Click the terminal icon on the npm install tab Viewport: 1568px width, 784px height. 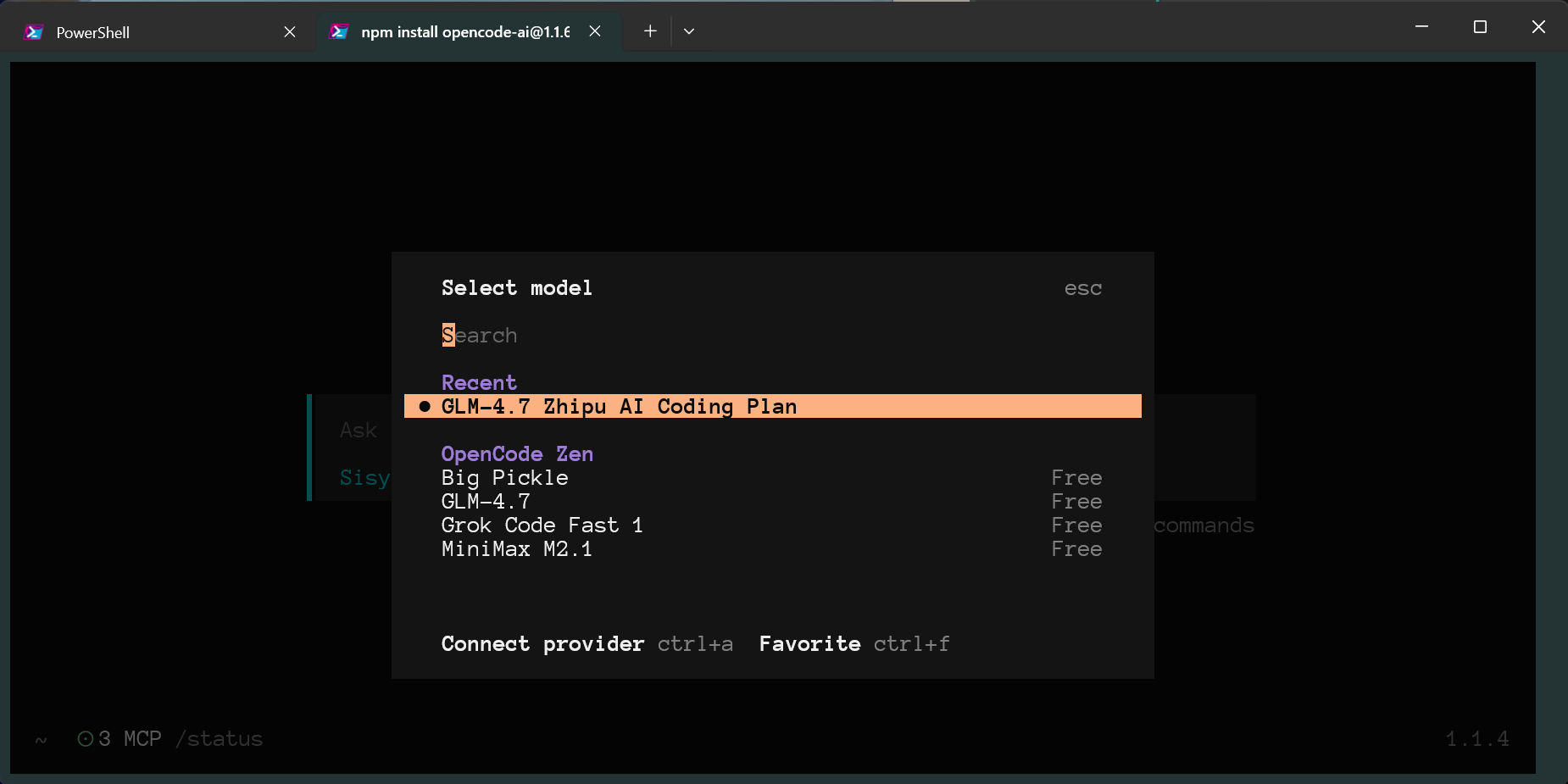coord(338,31)
